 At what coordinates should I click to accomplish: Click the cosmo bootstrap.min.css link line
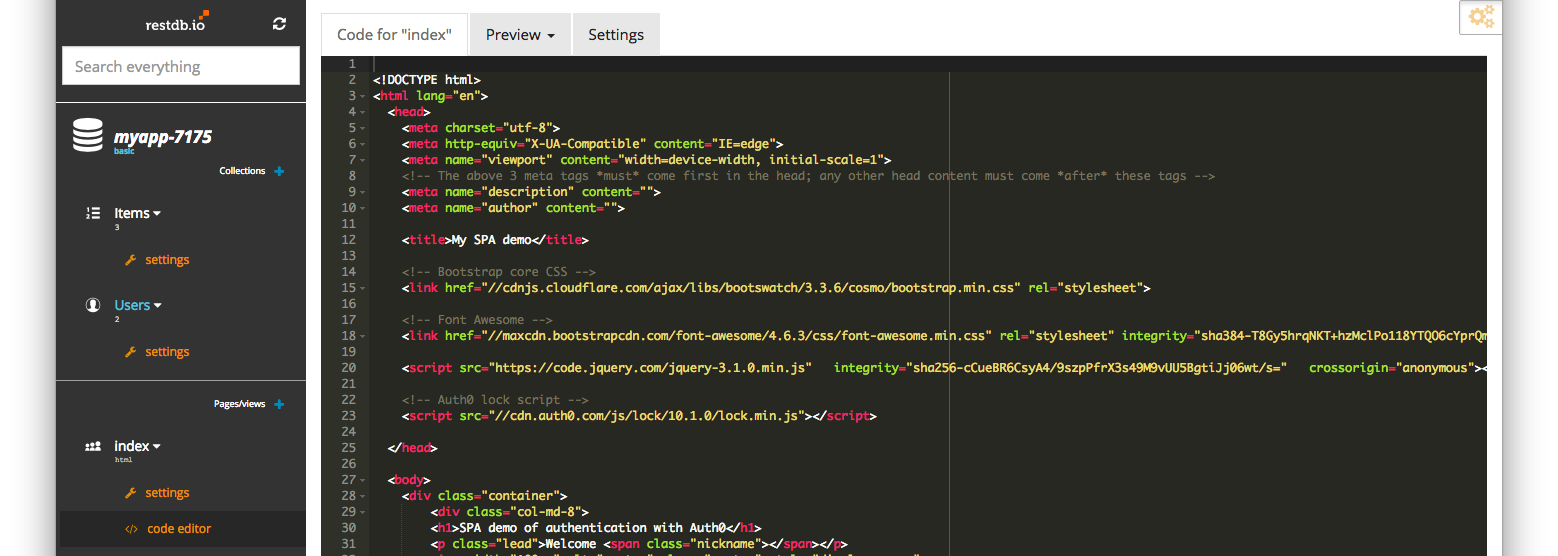coord(776,288)
